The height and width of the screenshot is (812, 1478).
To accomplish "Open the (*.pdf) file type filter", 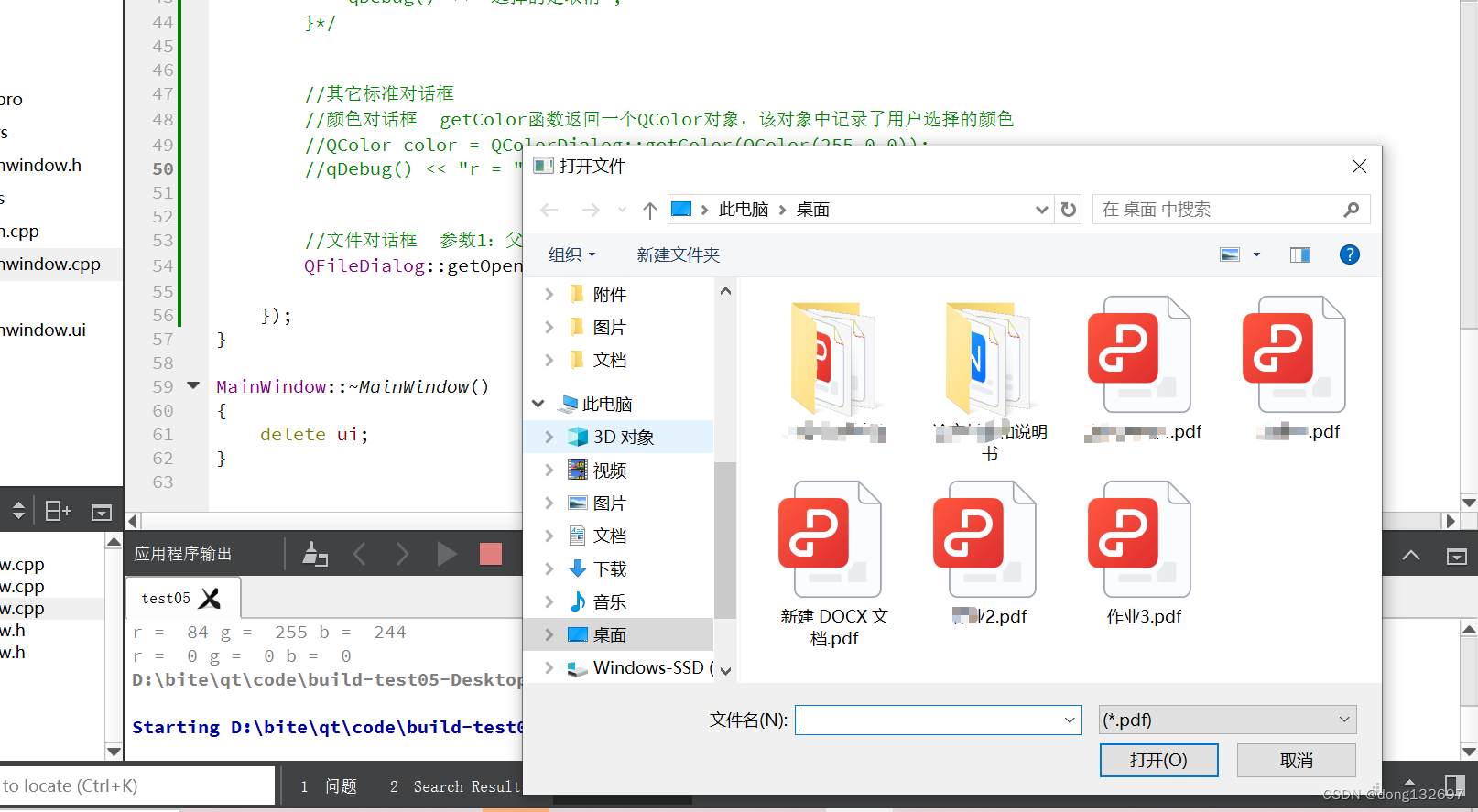I will tap(1227, 720).
